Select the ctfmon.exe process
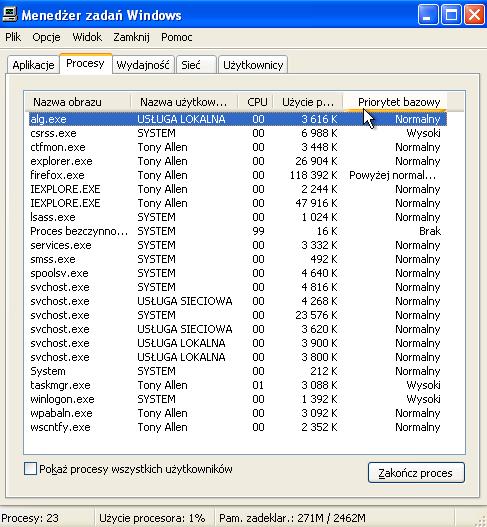This screenshot has width=487, height=527. click(238, 147)
